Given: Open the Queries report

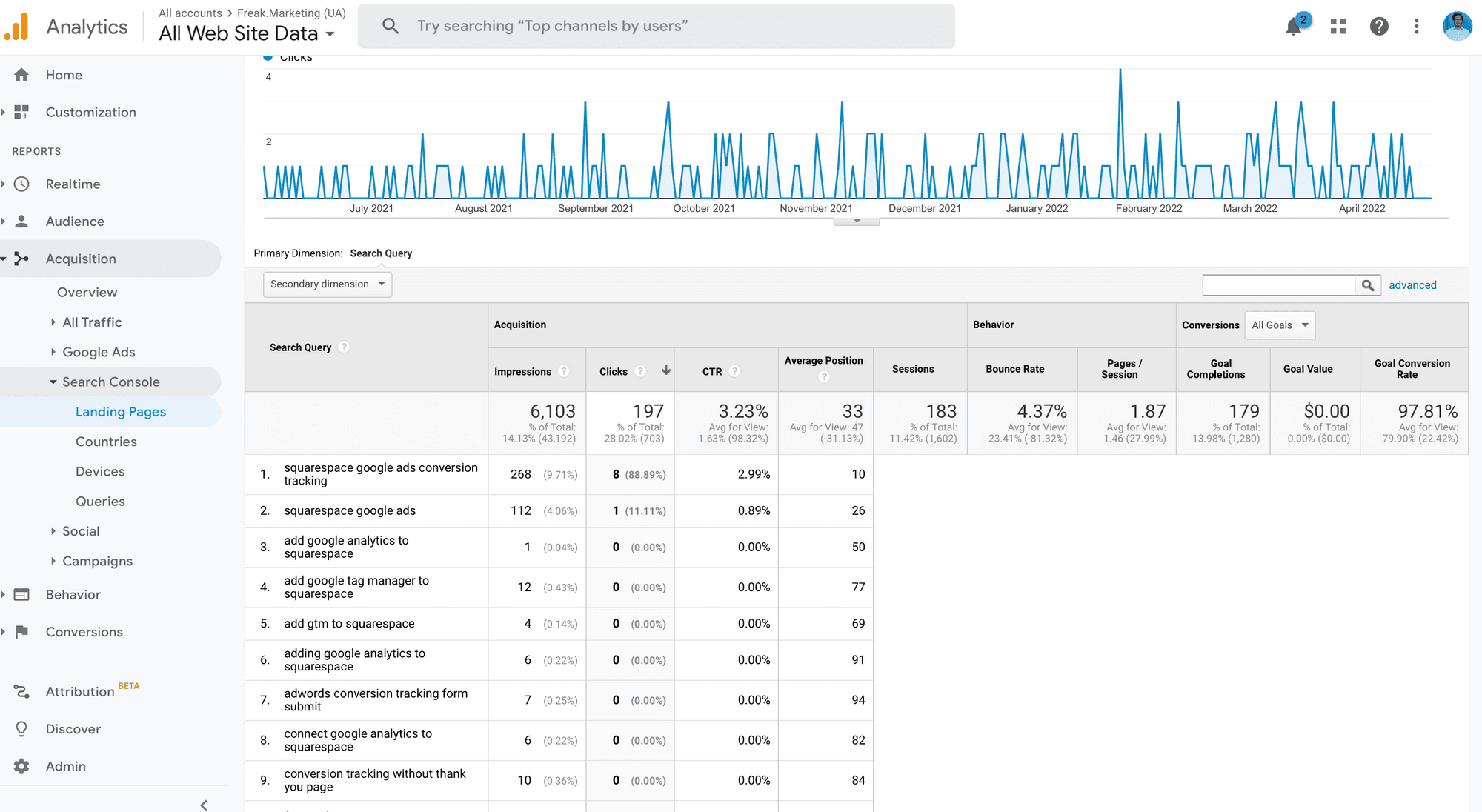Looking at the screenshot, I should (100, 502).
